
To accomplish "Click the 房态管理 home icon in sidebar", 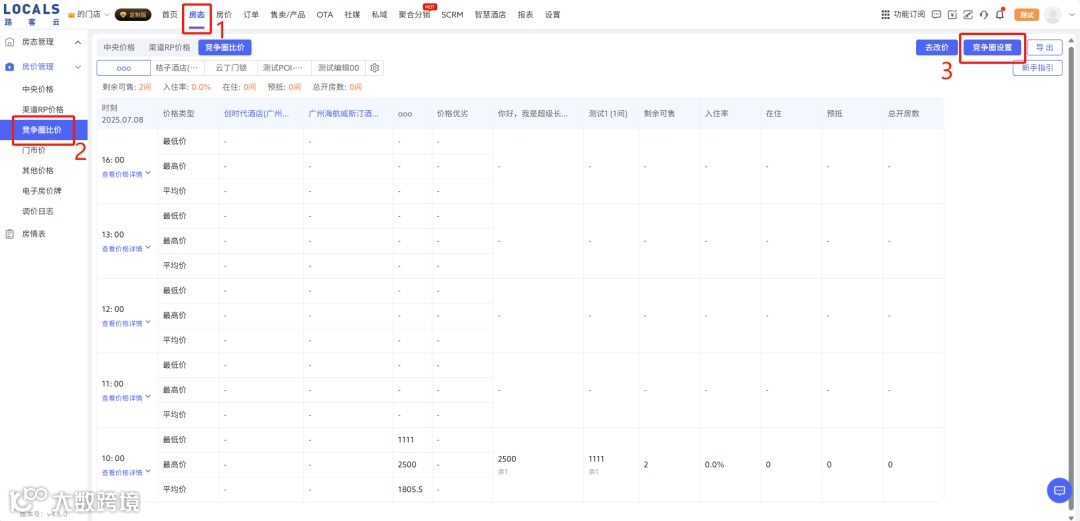I will [x=10, y=42].
